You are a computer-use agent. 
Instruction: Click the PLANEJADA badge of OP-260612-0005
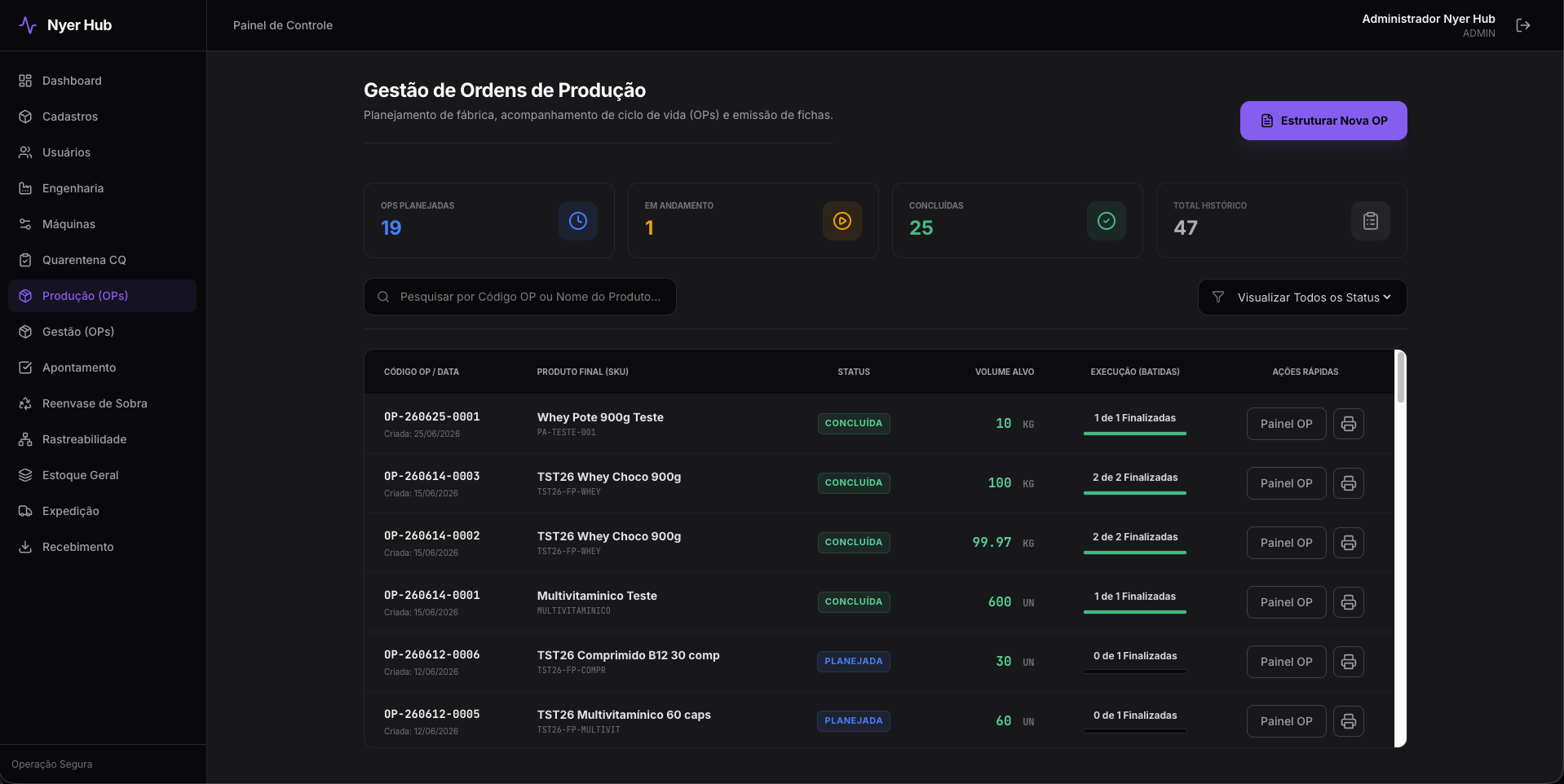click(x=854, y=721)
